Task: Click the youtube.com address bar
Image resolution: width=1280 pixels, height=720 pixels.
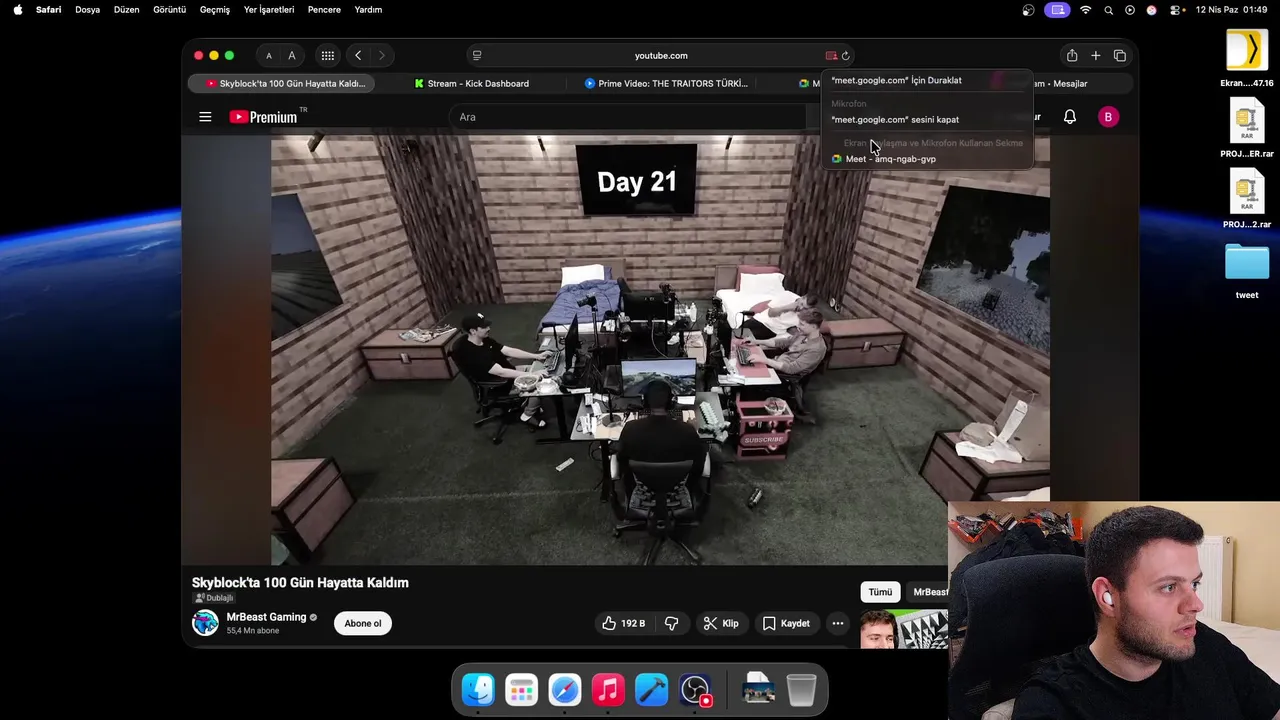Action: click(661, 56)
